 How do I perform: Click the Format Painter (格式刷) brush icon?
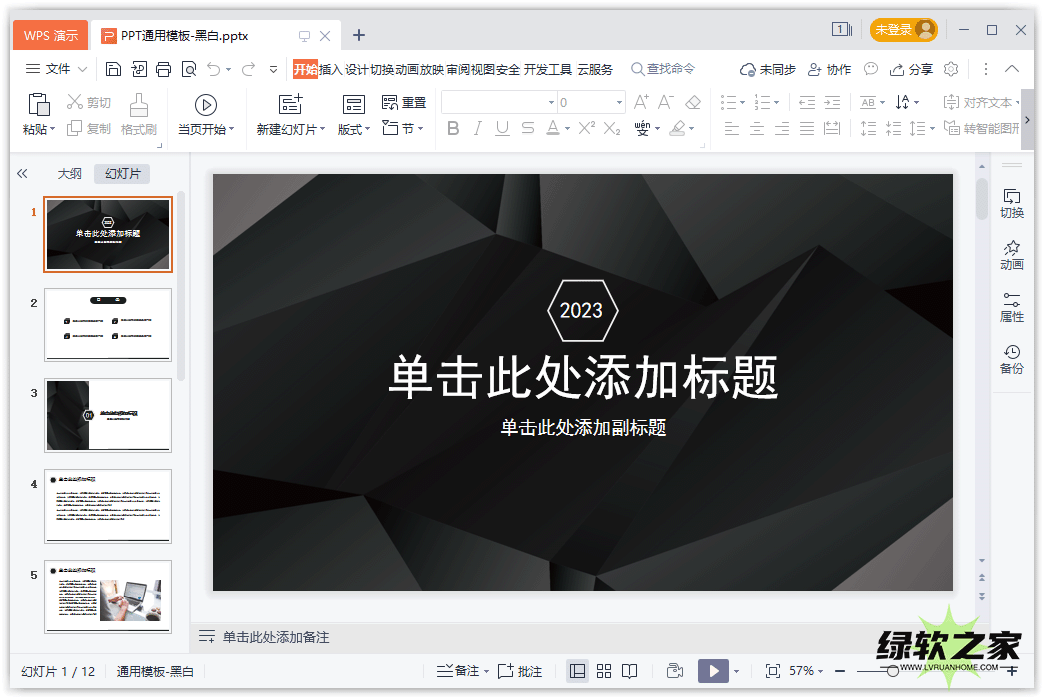pos(139,104)
